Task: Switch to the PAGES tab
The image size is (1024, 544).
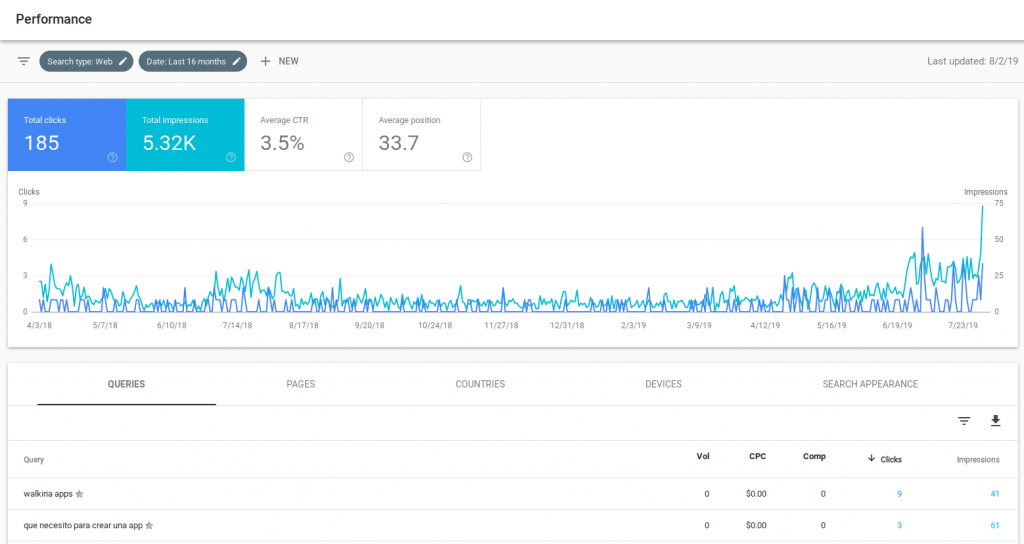Action: 300,384
